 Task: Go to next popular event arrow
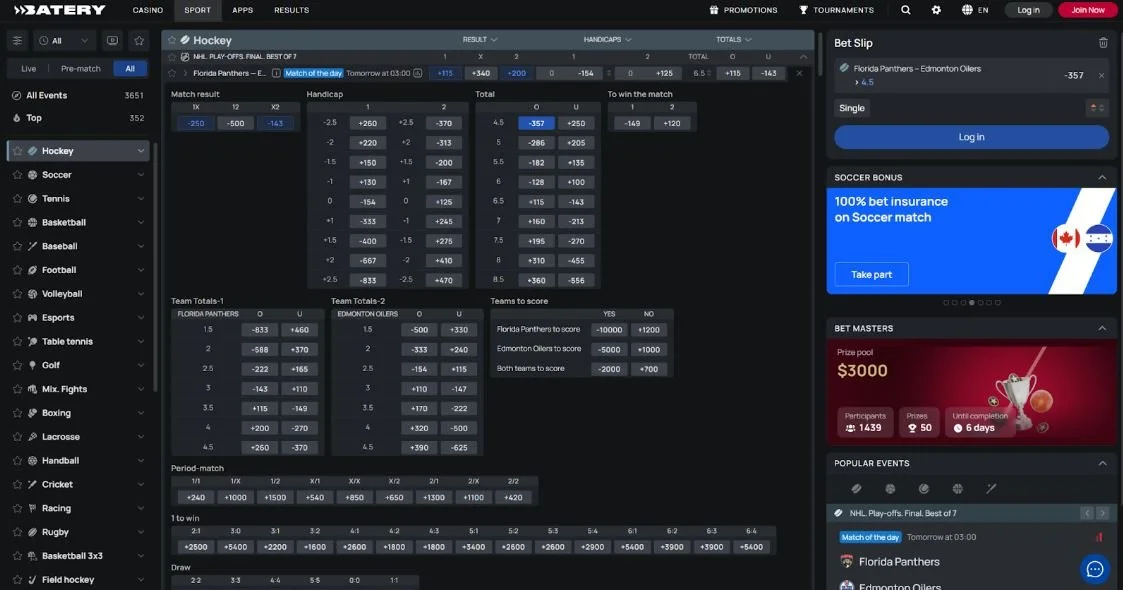point(1102,513)
